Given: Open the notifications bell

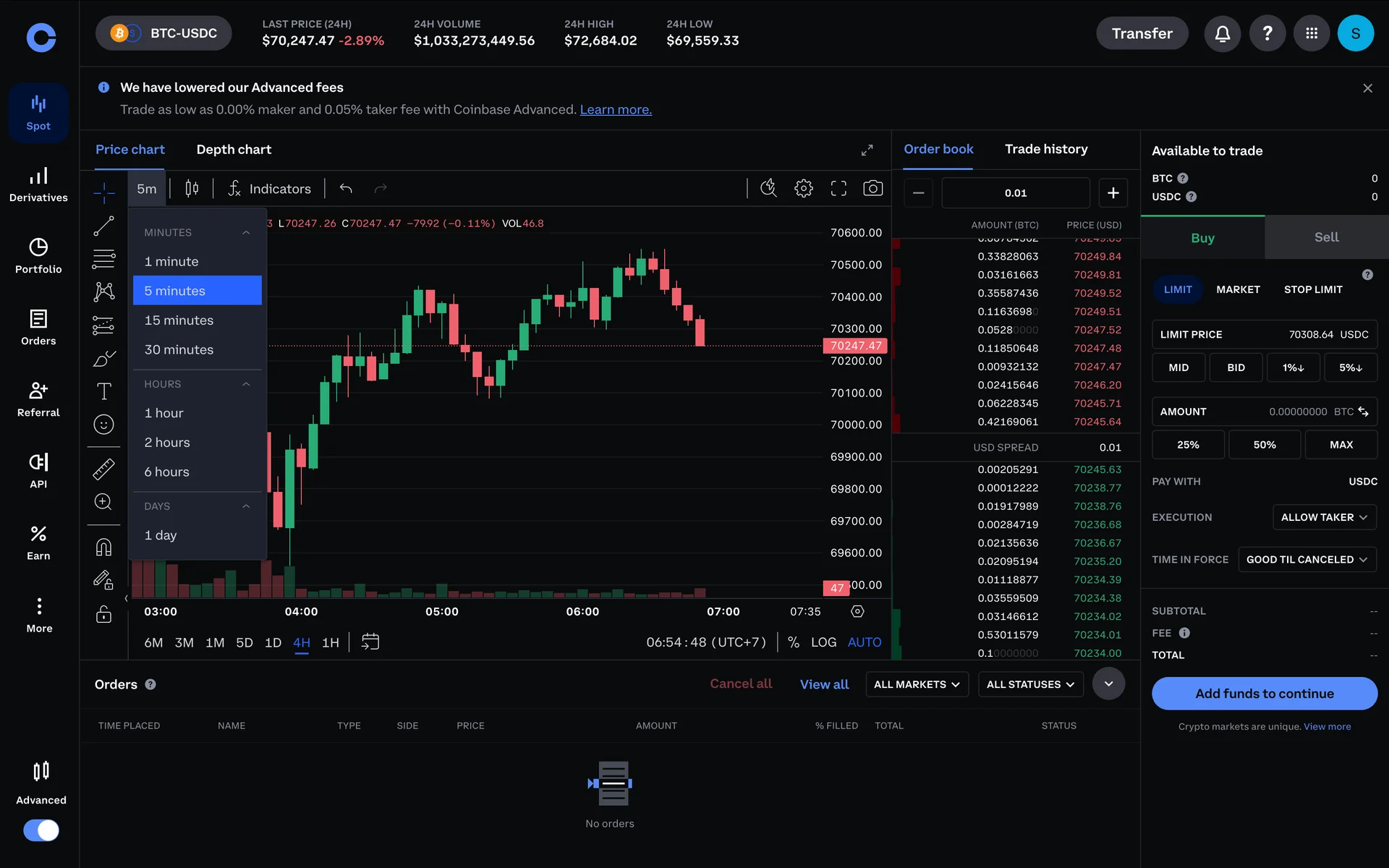Looking at the screenshot, I should (x=1222, y=33).
